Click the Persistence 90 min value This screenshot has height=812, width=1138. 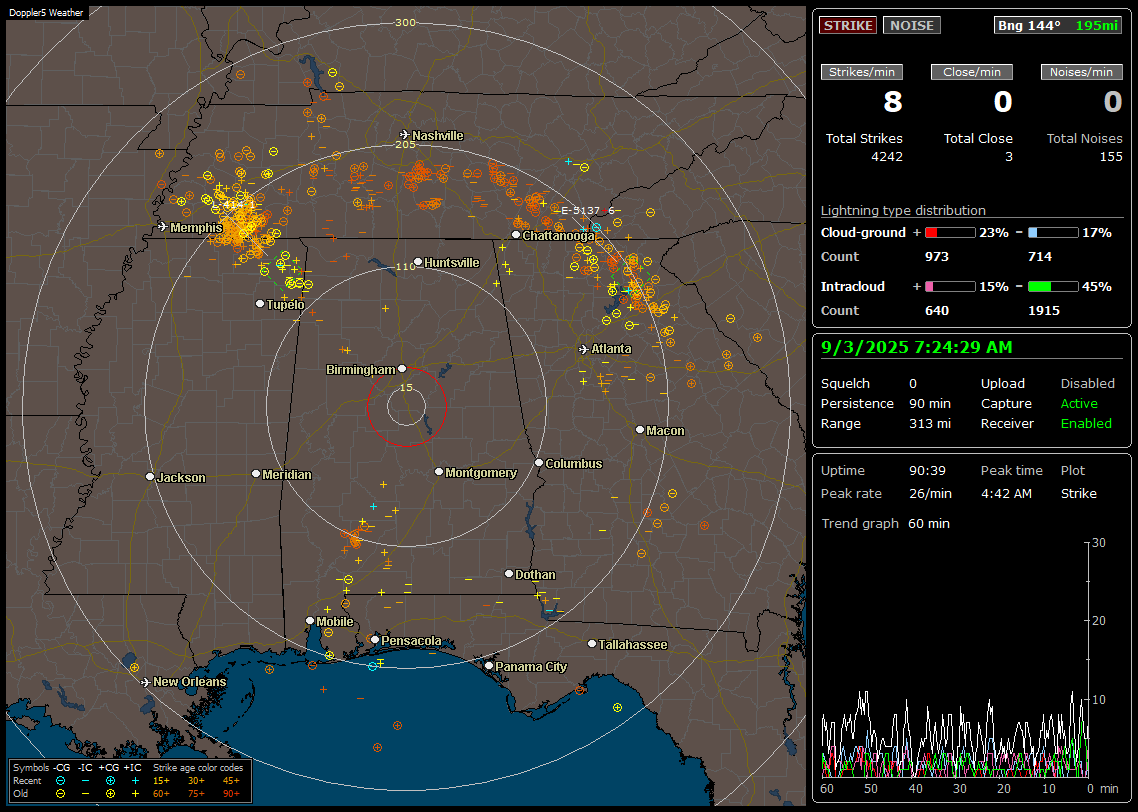pos(930,403)
